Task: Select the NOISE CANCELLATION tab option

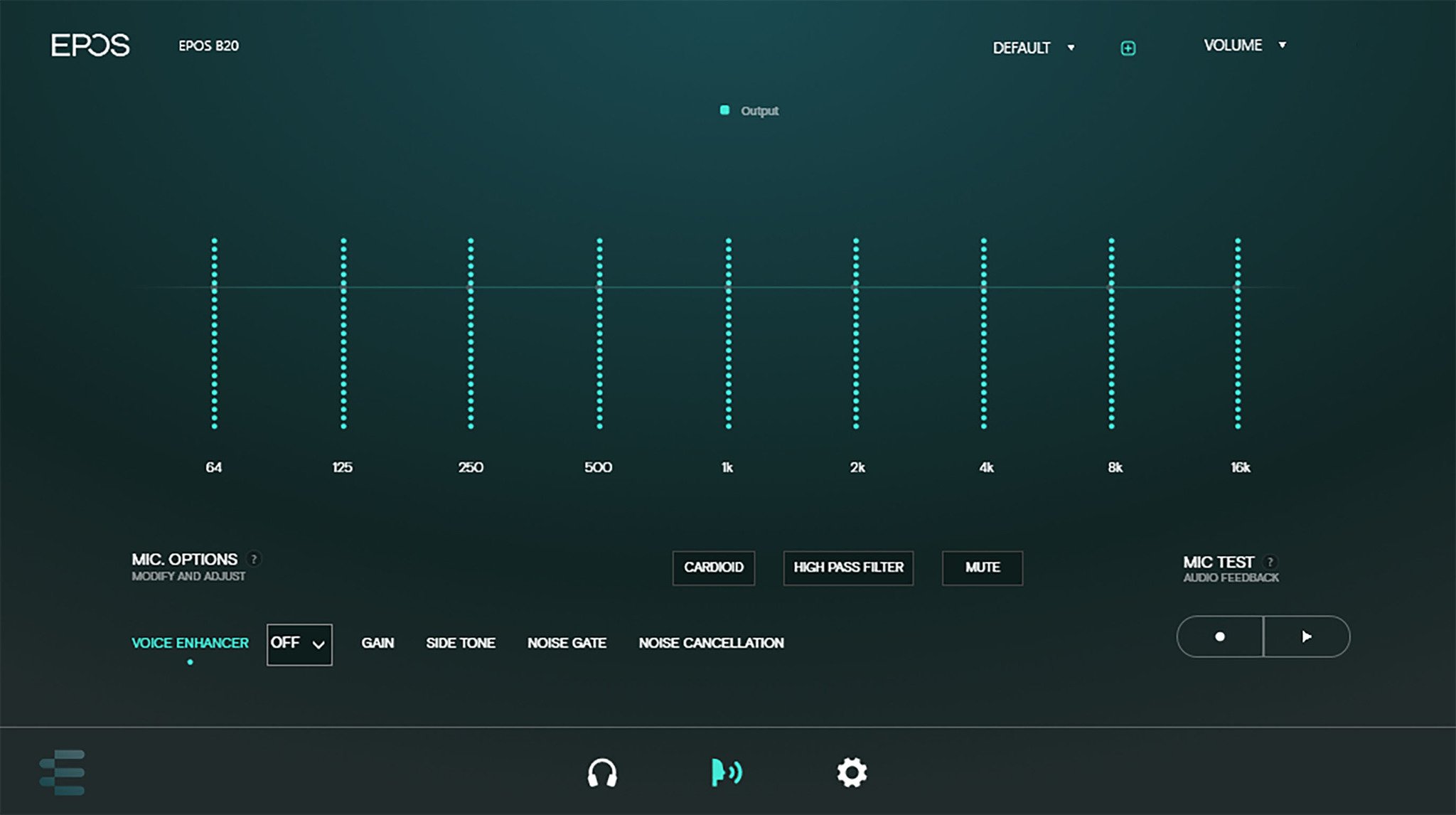Action: [710, 643]
